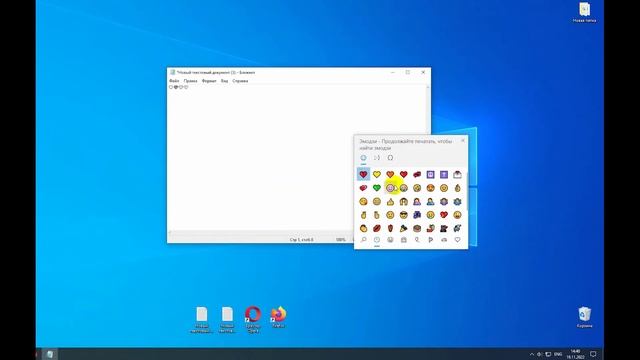This screenshot has height=360, width=640.
Task: Open the taskbar clock and date
Action: click(576, 354)
